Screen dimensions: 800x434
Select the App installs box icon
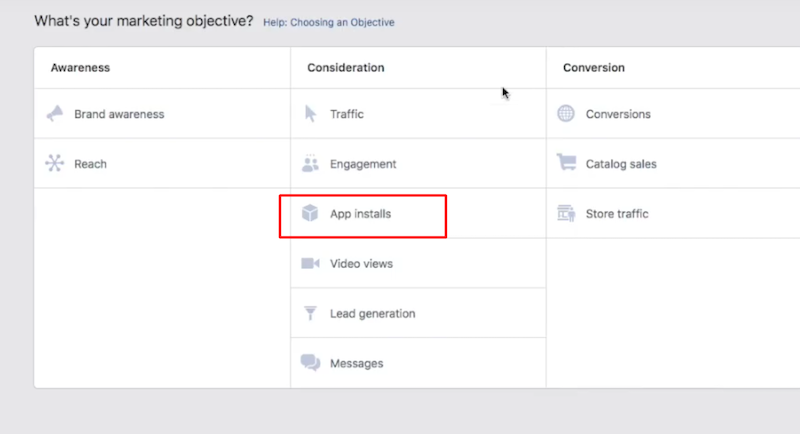click(310, 214)
